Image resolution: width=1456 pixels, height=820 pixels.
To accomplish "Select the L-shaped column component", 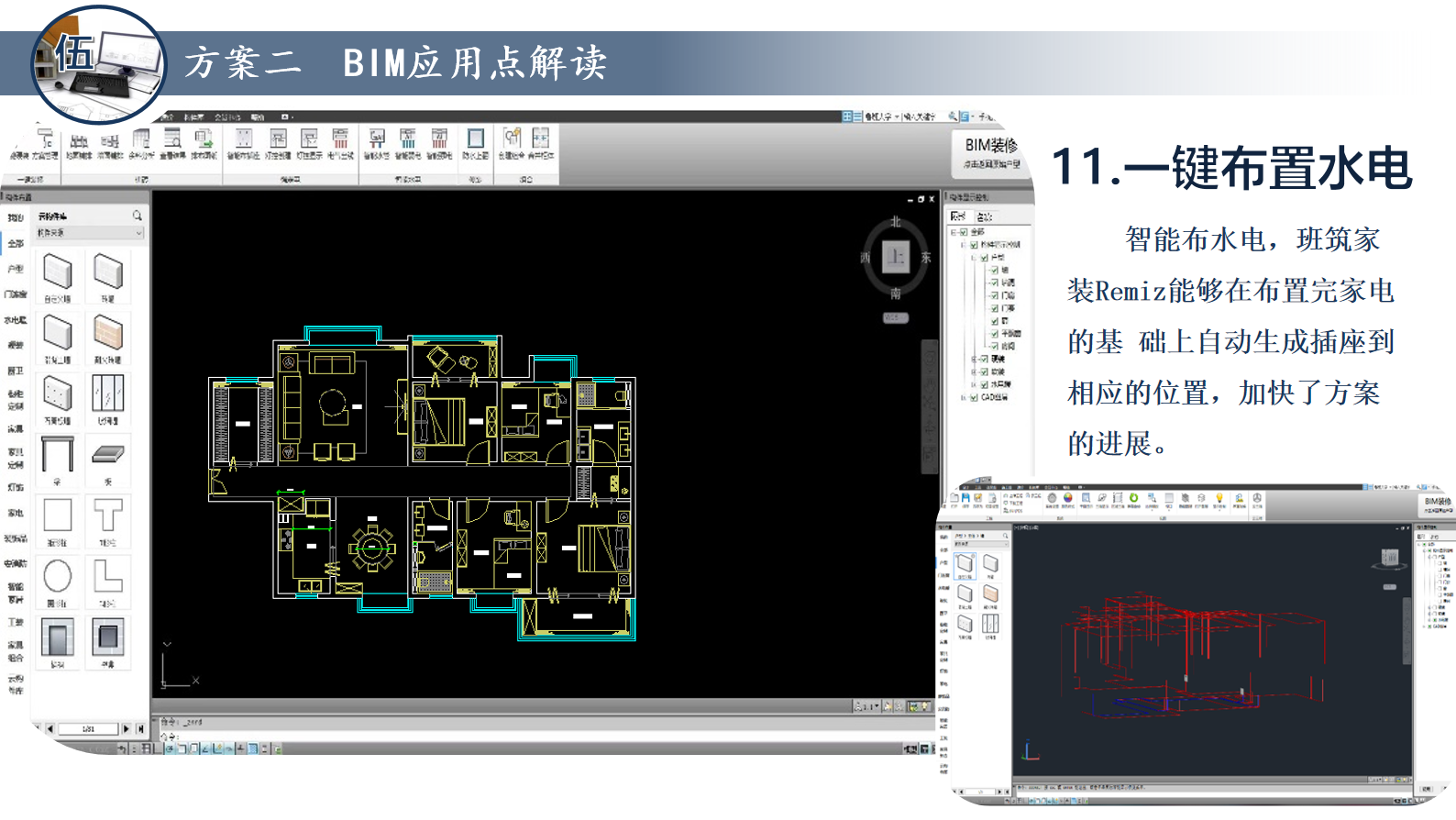I will point(108,582).
